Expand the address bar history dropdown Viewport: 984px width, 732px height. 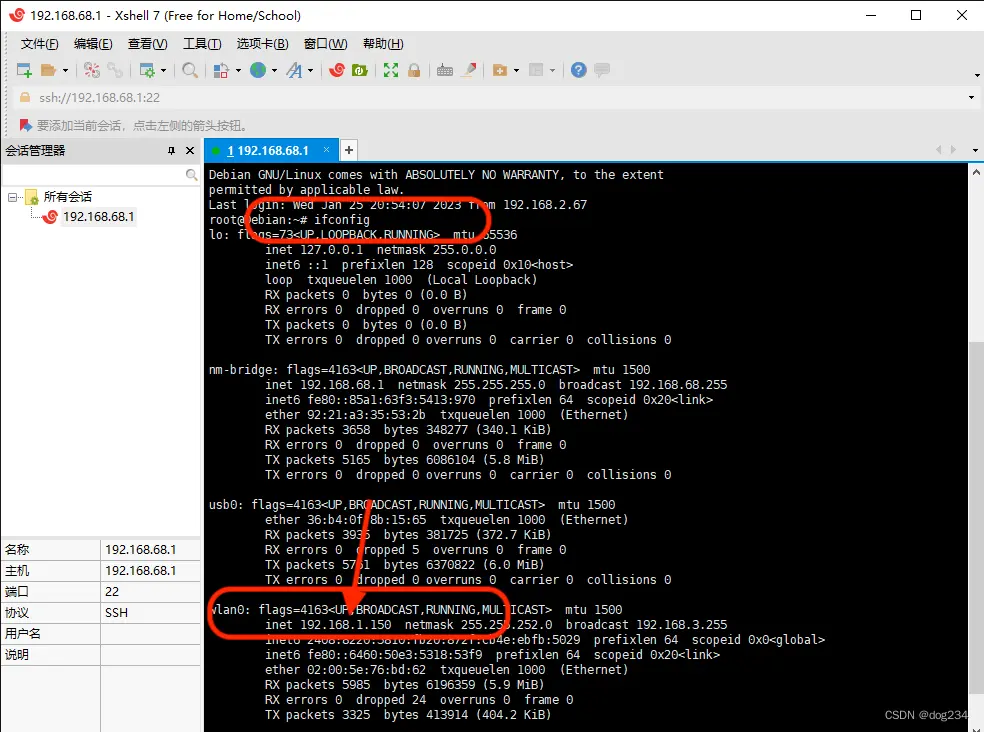pos(971,98)
